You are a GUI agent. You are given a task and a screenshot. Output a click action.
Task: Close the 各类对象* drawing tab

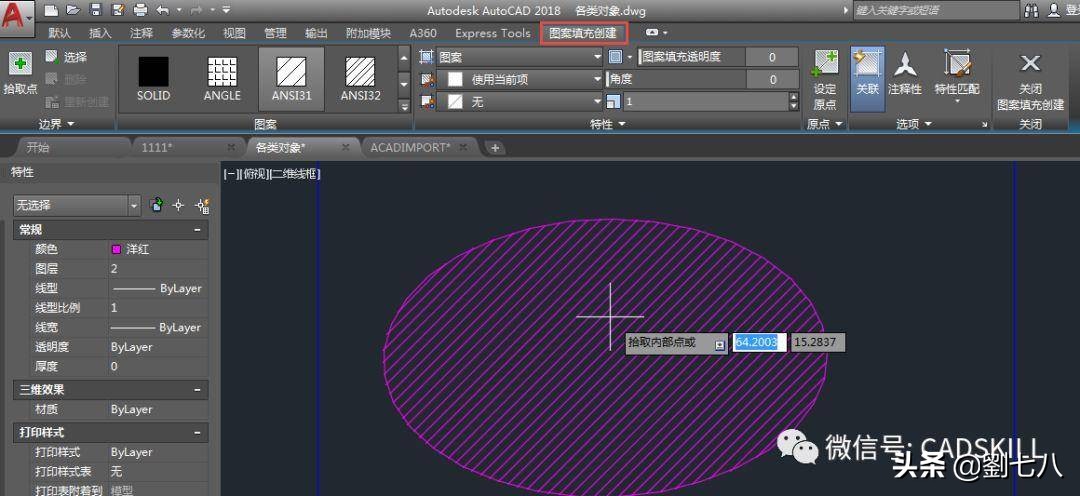point(346,147)
